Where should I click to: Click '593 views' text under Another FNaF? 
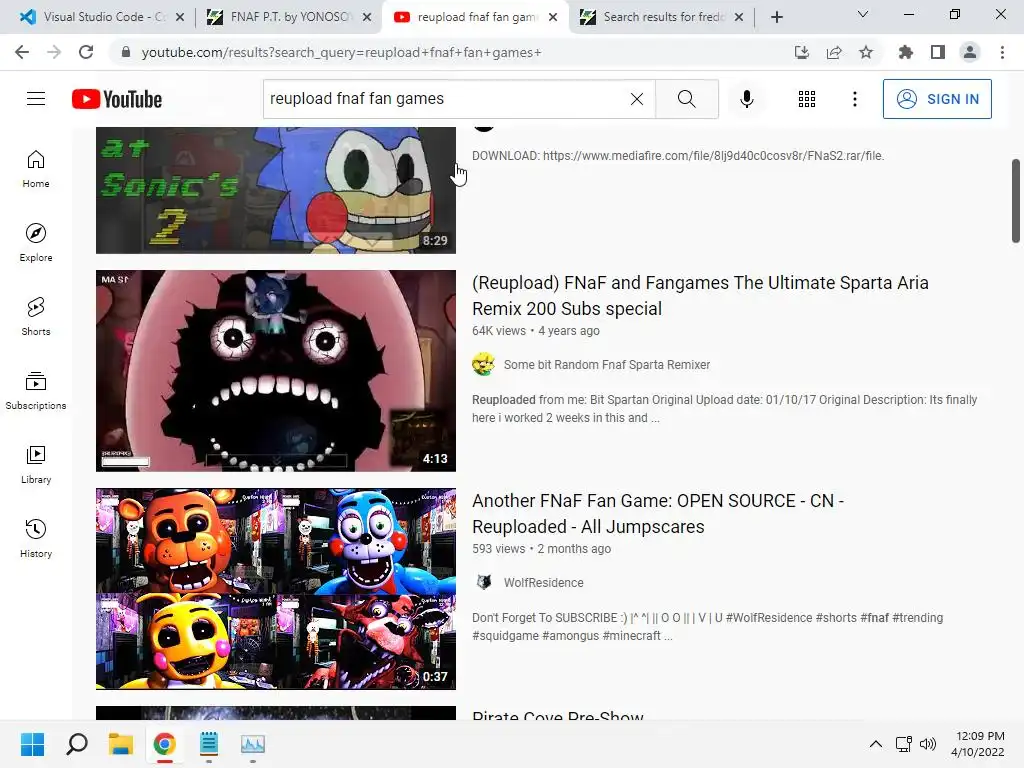[x=498, y=549]
